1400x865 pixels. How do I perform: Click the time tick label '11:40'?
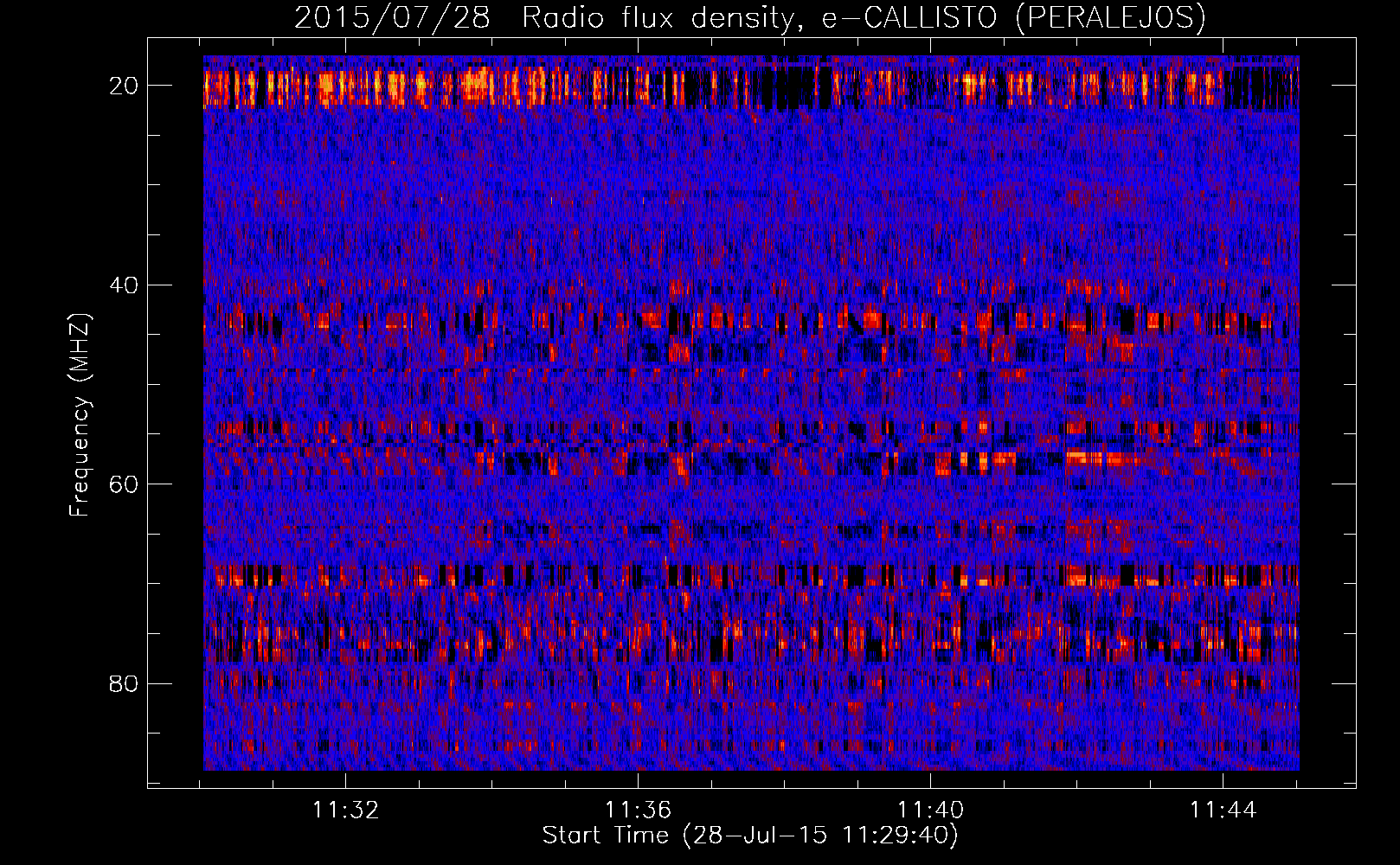point(930,810)
